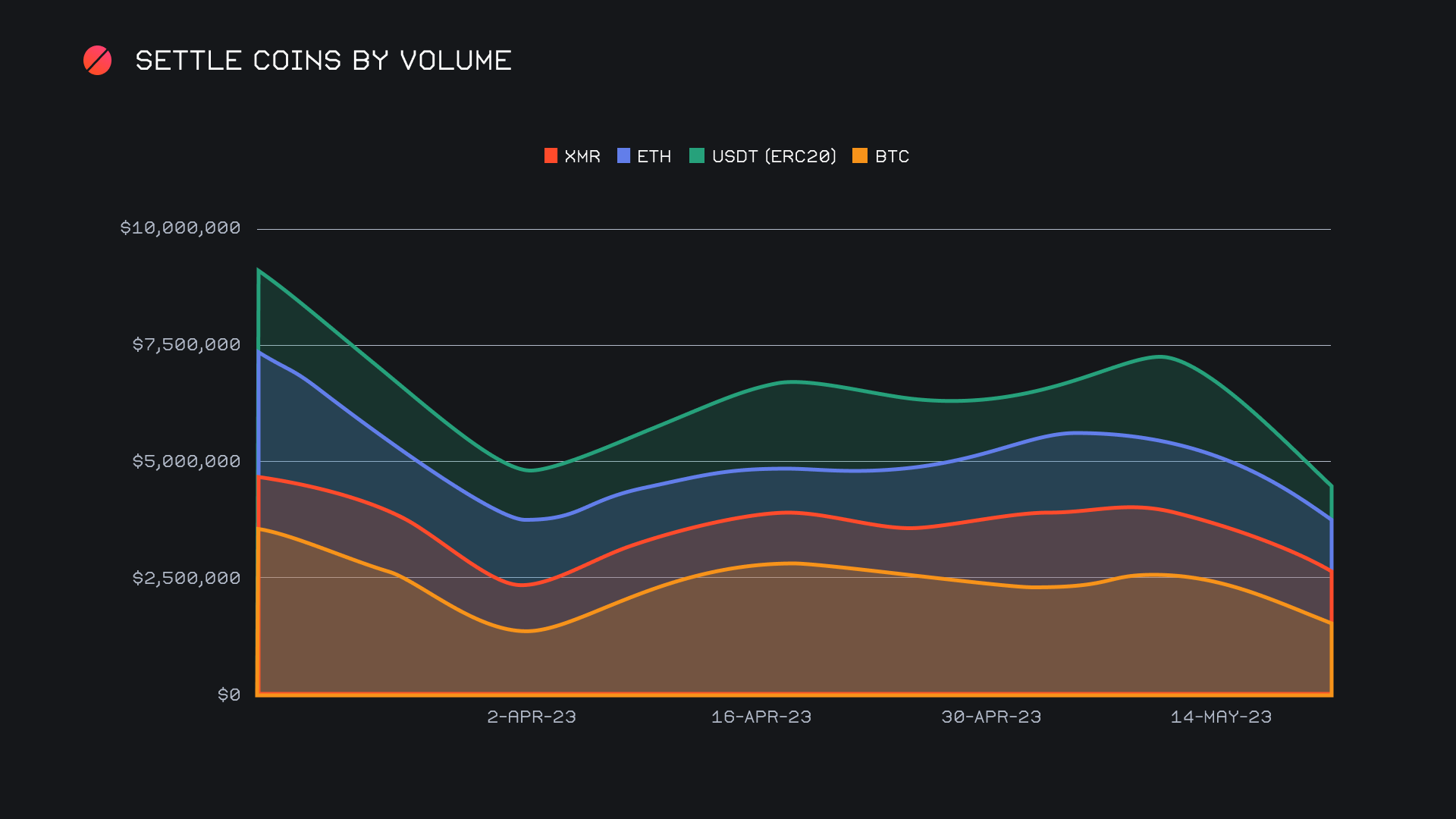
Task: Toggle the XMR legend label
Action: (x=582, y=156)
